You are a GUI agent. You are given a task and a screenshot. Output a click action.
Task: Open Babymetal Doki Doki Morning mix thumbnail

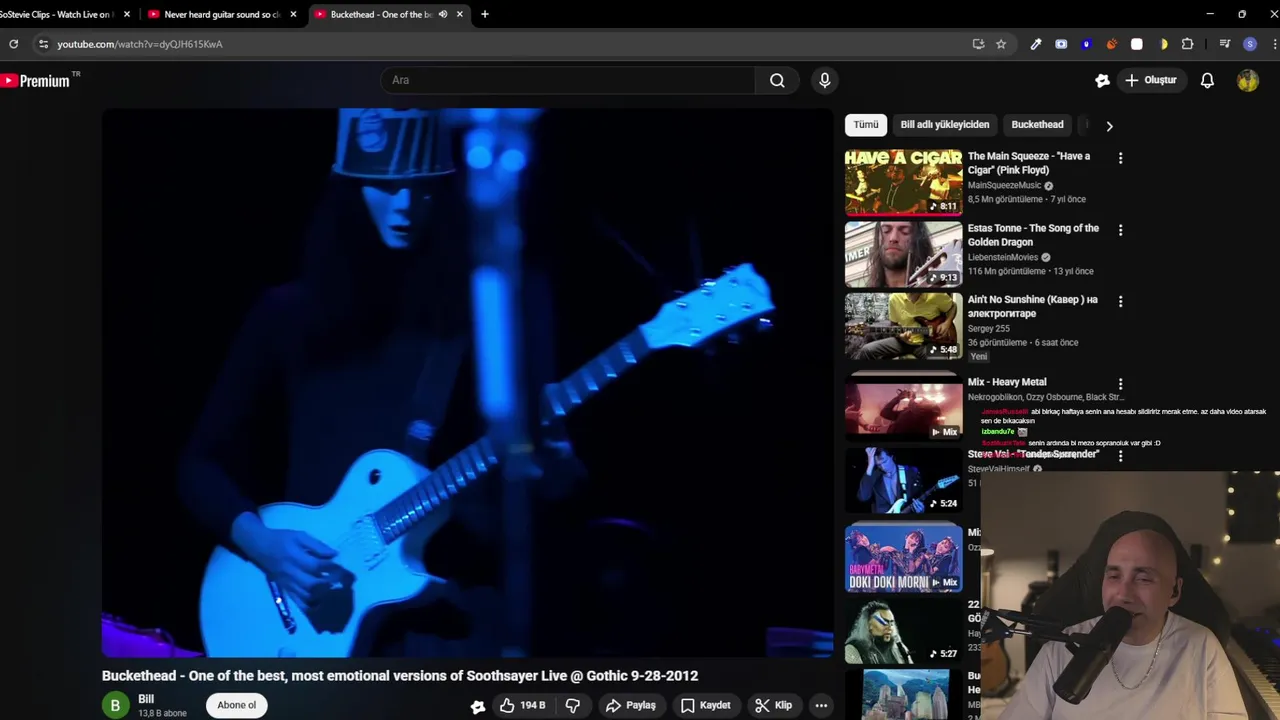pos(903,559)
